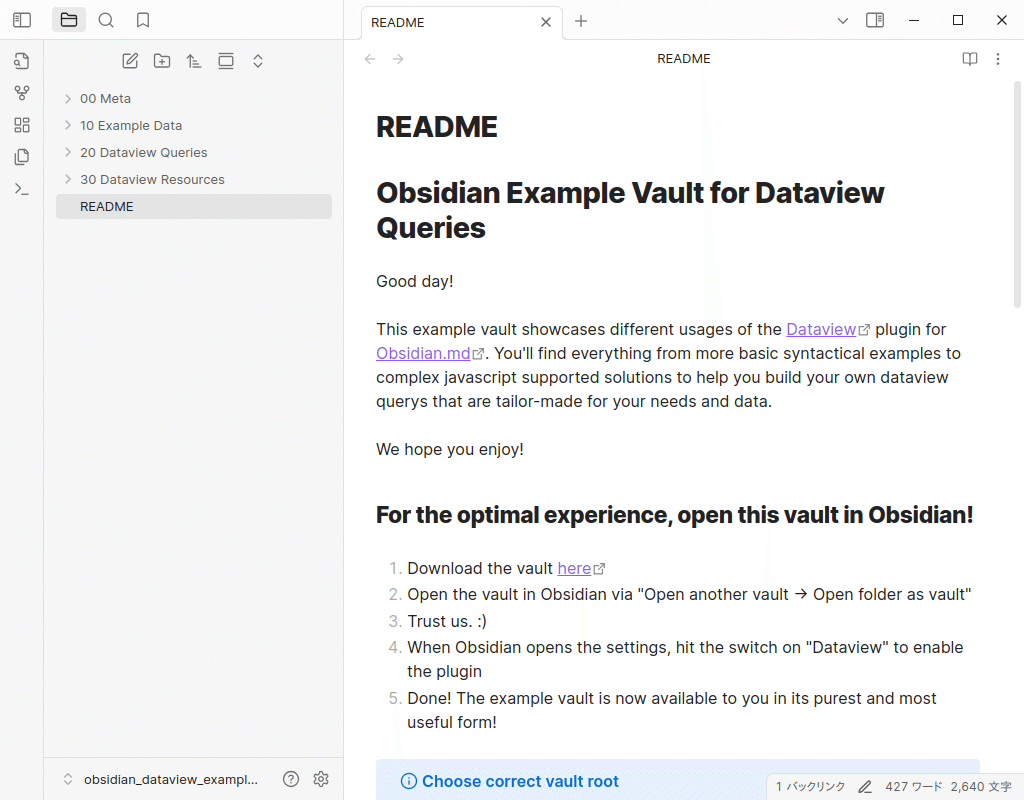The height and width of the screenshot is (800, 1024).
Task: Open the graph view
Action: click(21, 92)
